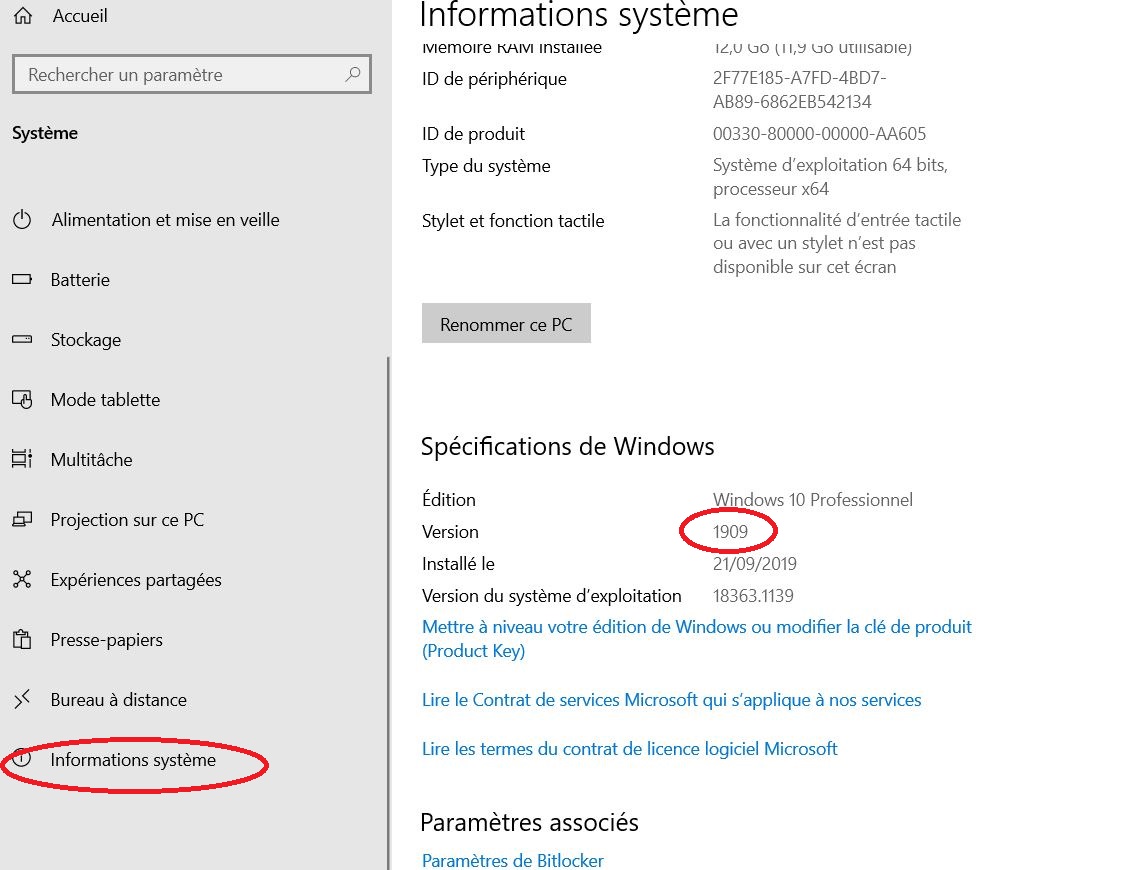Viewport: 1137px width, 870px height.
Task: Open Mode tablette settings
Action: [x=105, y=399]
